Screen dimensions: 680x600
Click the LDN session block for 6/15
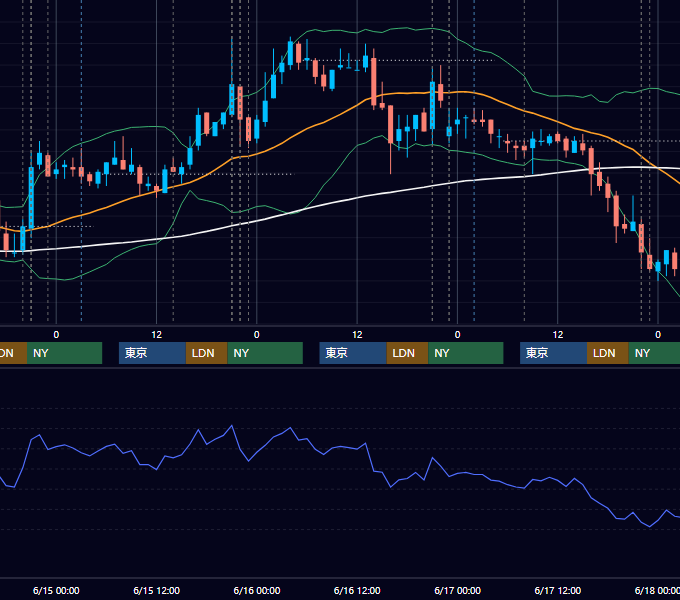(206, 353)
